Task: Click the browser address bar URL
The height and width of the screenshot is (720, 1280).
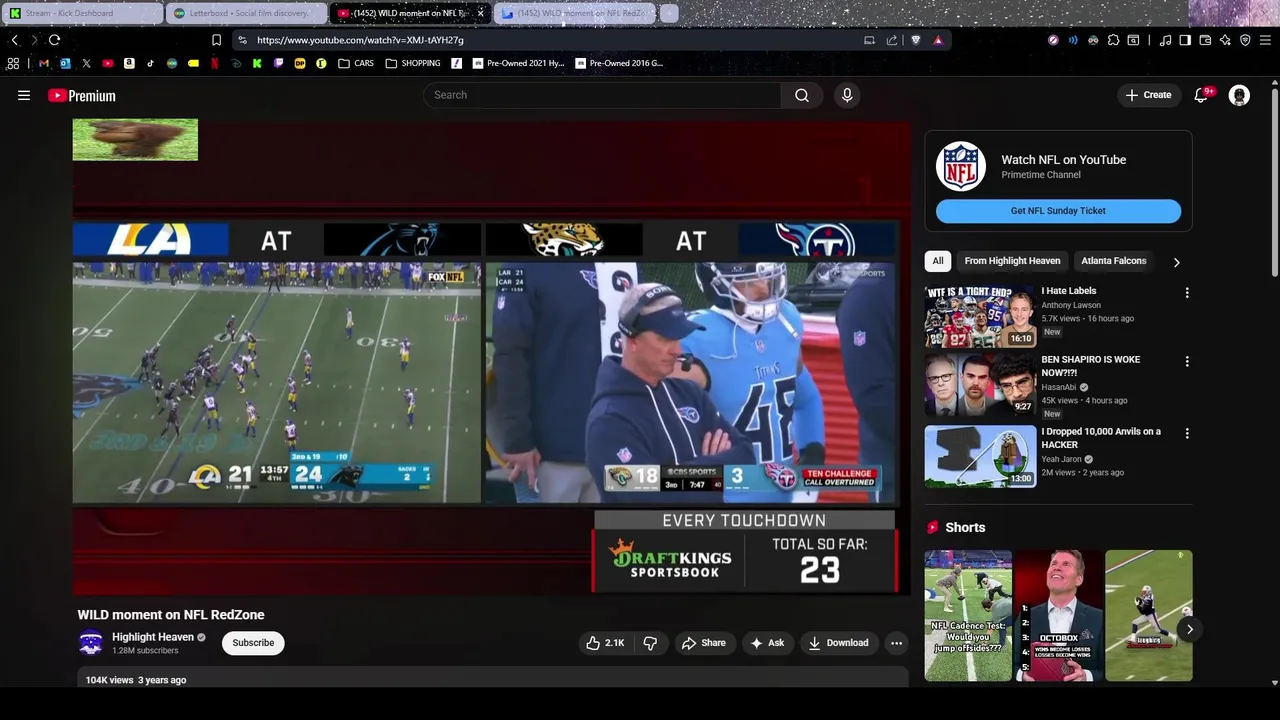Action: tap(360, 40)
